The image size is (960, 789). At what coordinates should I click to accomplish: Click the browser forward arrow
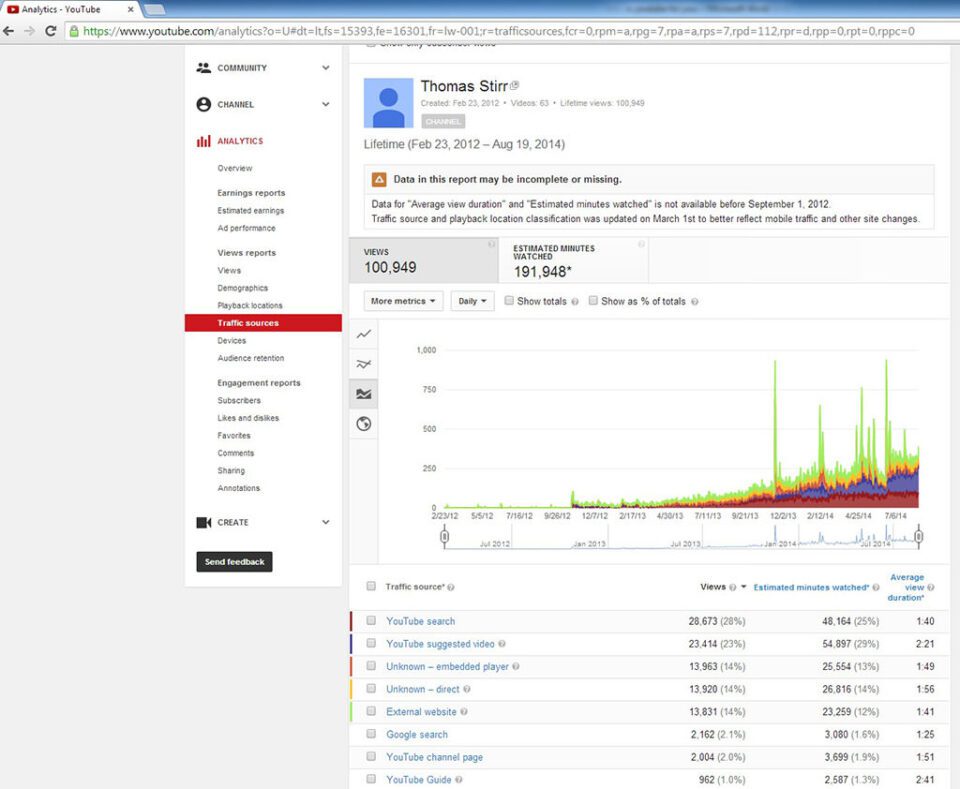[29, 31]
